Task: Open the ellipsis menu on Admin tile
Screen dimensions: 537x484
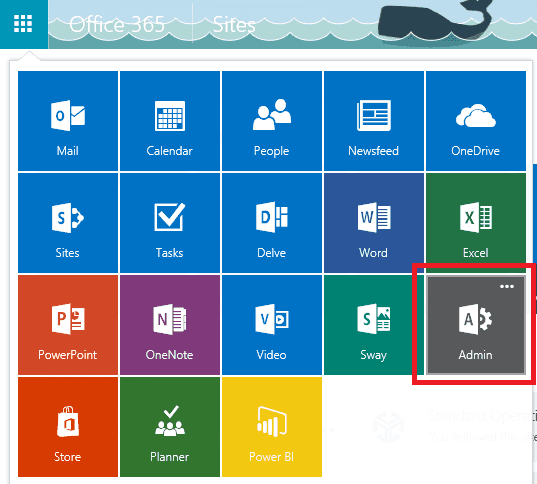Action: pyautogui.click(x=507, y=286)
